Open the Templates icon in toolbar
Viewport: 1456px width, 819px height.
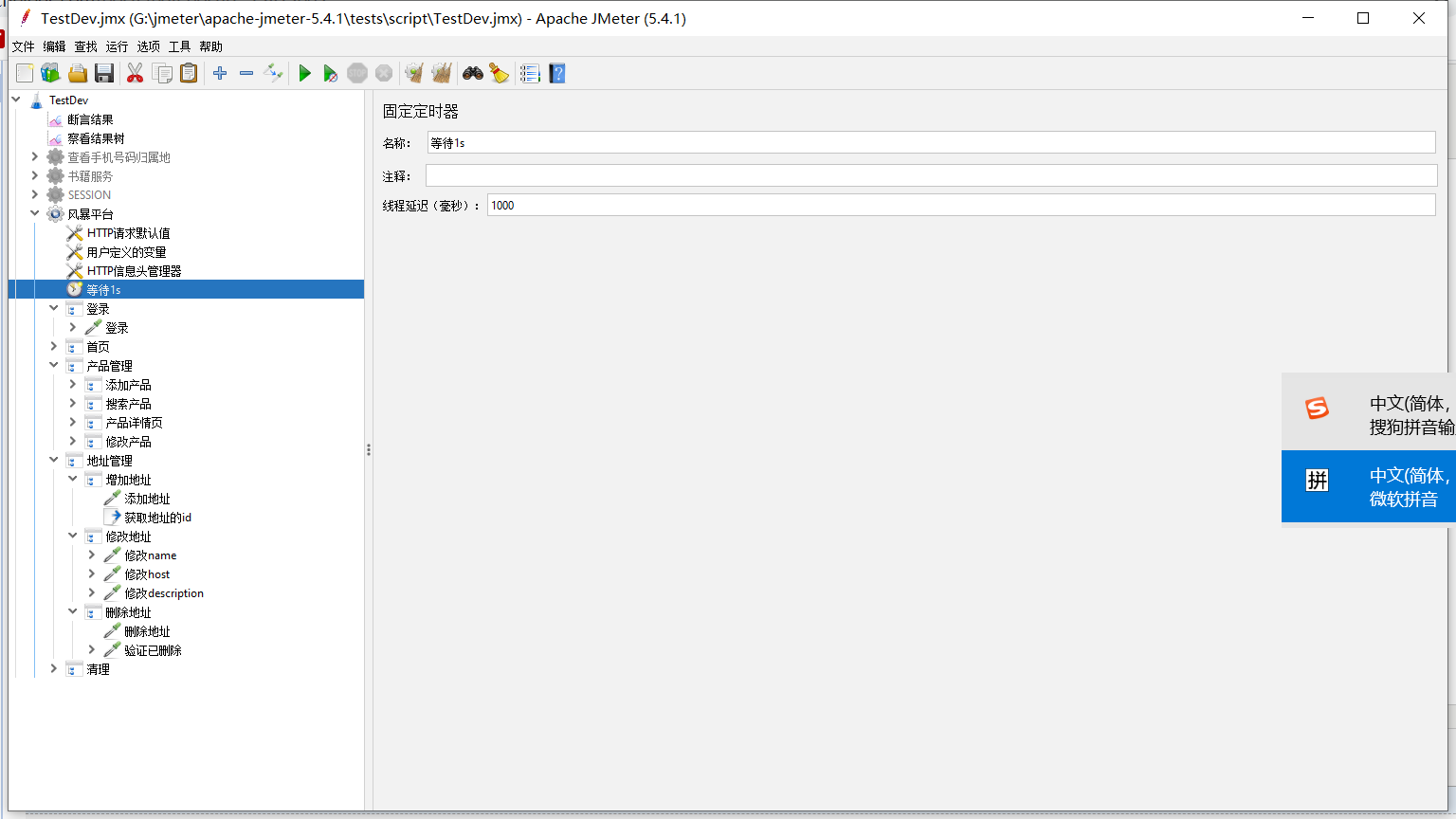click(50, 73)
